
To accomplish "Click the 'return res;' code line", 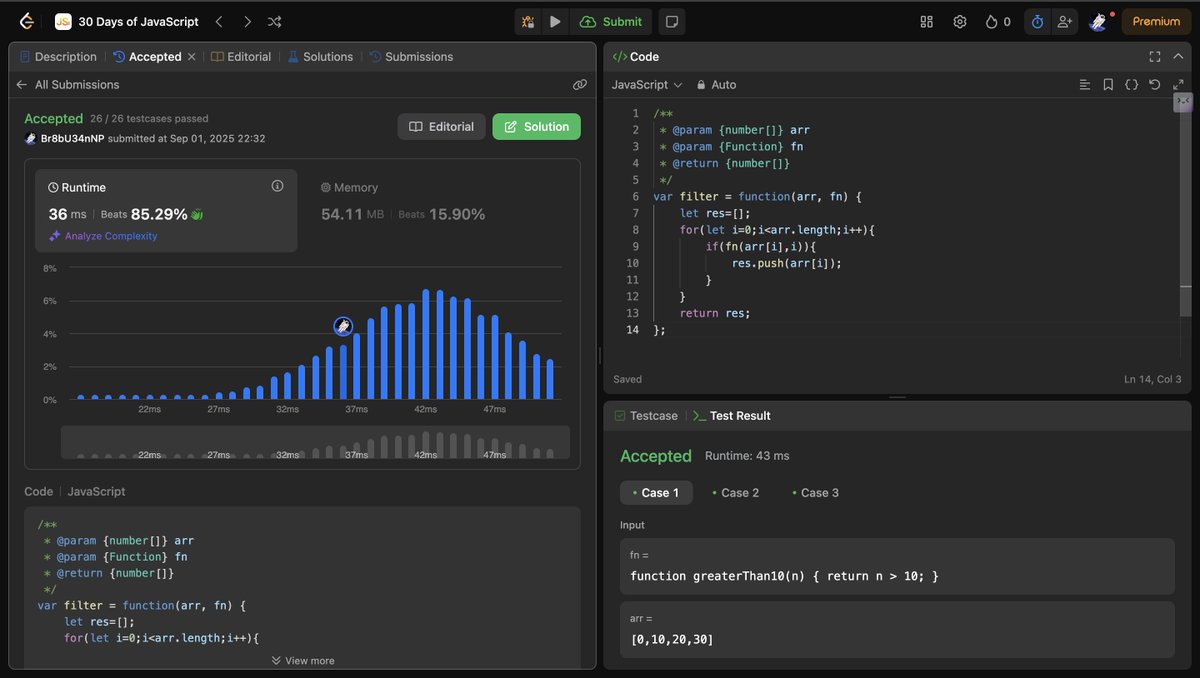I will tap(714, 313).
